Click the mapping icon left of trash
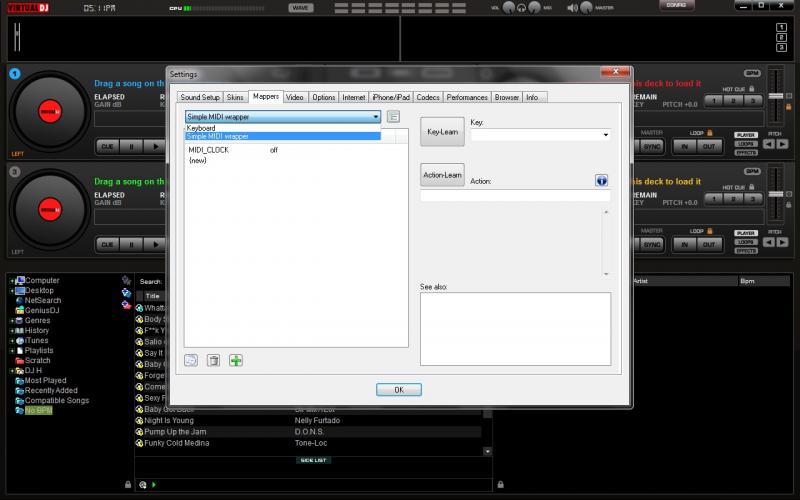800x500 pixels. click(191, 361)
